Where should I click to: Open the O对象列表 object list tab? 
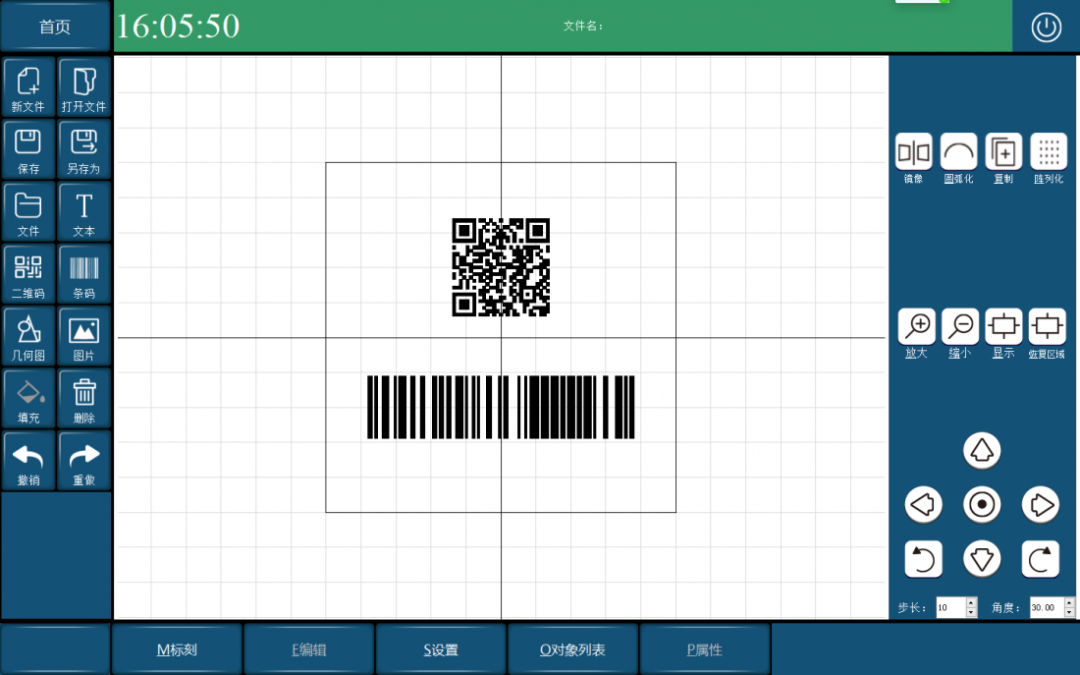572,650
